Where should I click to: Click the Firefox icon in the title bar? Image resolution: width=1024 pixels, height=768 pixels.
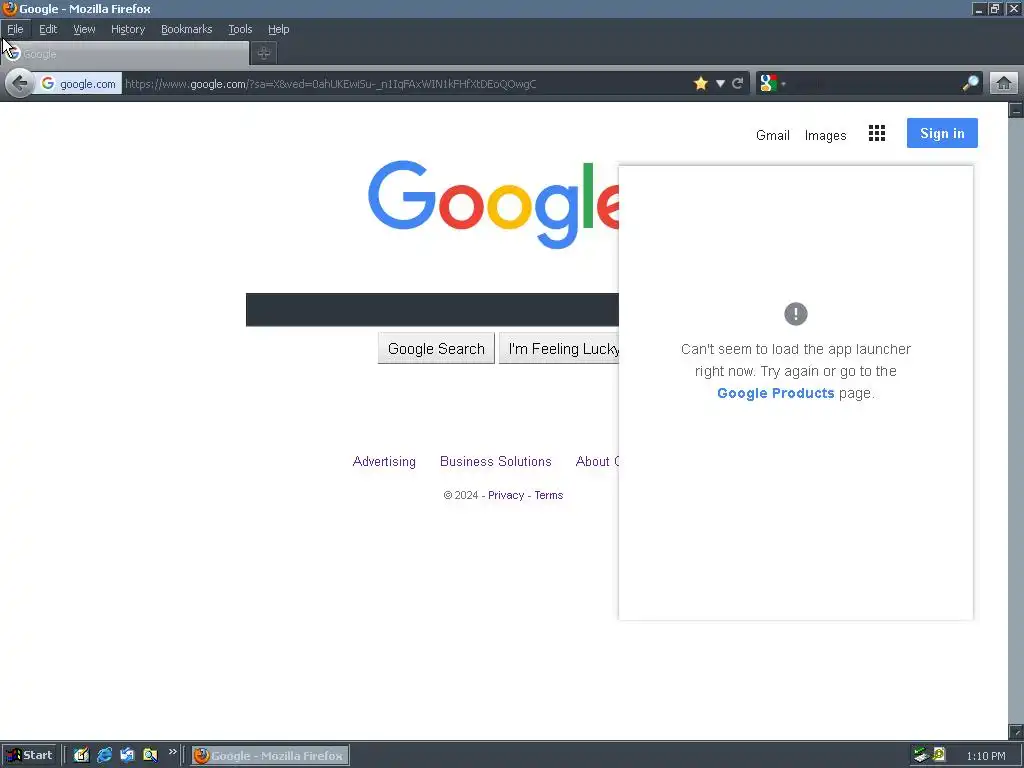[x=9, y=8]
